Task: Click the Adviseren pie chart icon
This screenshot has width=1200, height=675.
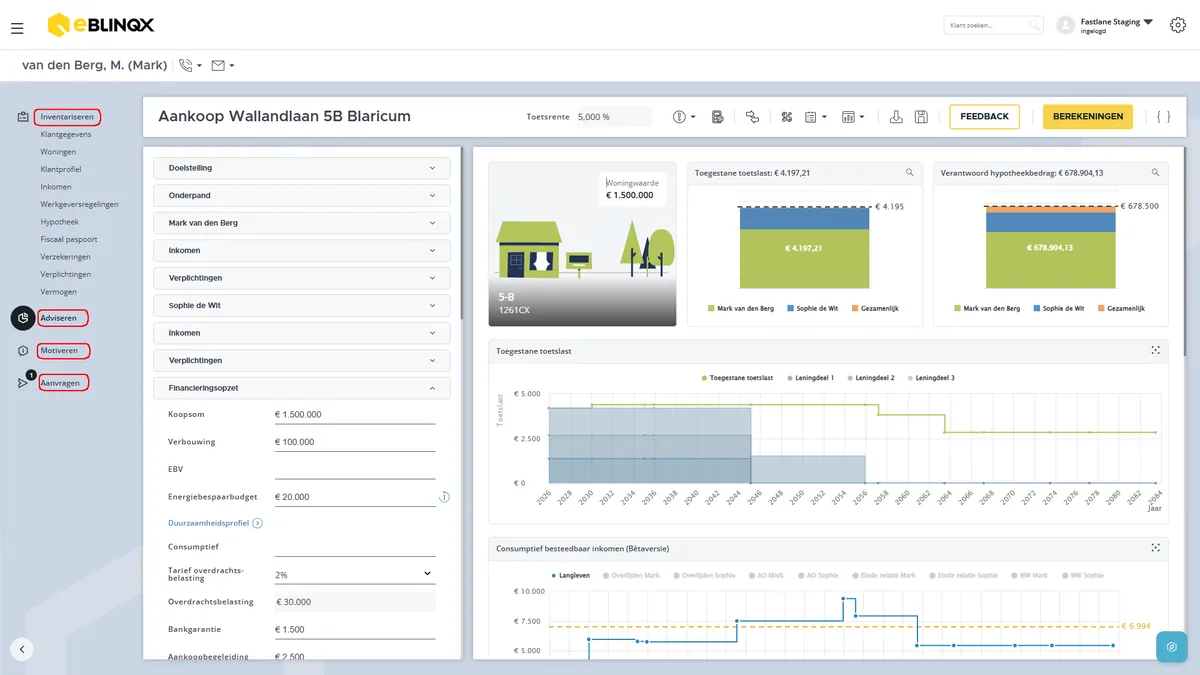Action: point(23,318)
